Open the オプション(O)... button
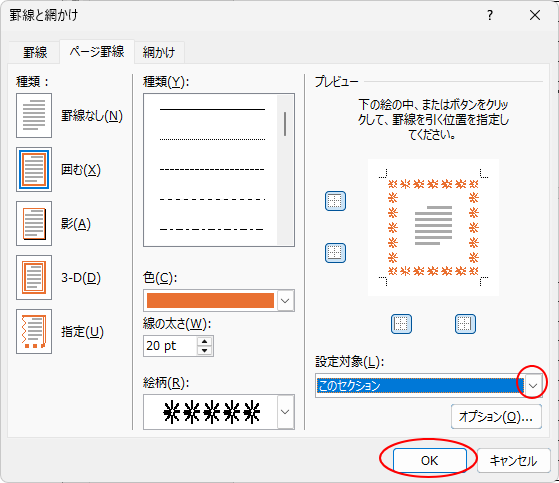Screen dimensions: 559x483 (x=496, y=416)
